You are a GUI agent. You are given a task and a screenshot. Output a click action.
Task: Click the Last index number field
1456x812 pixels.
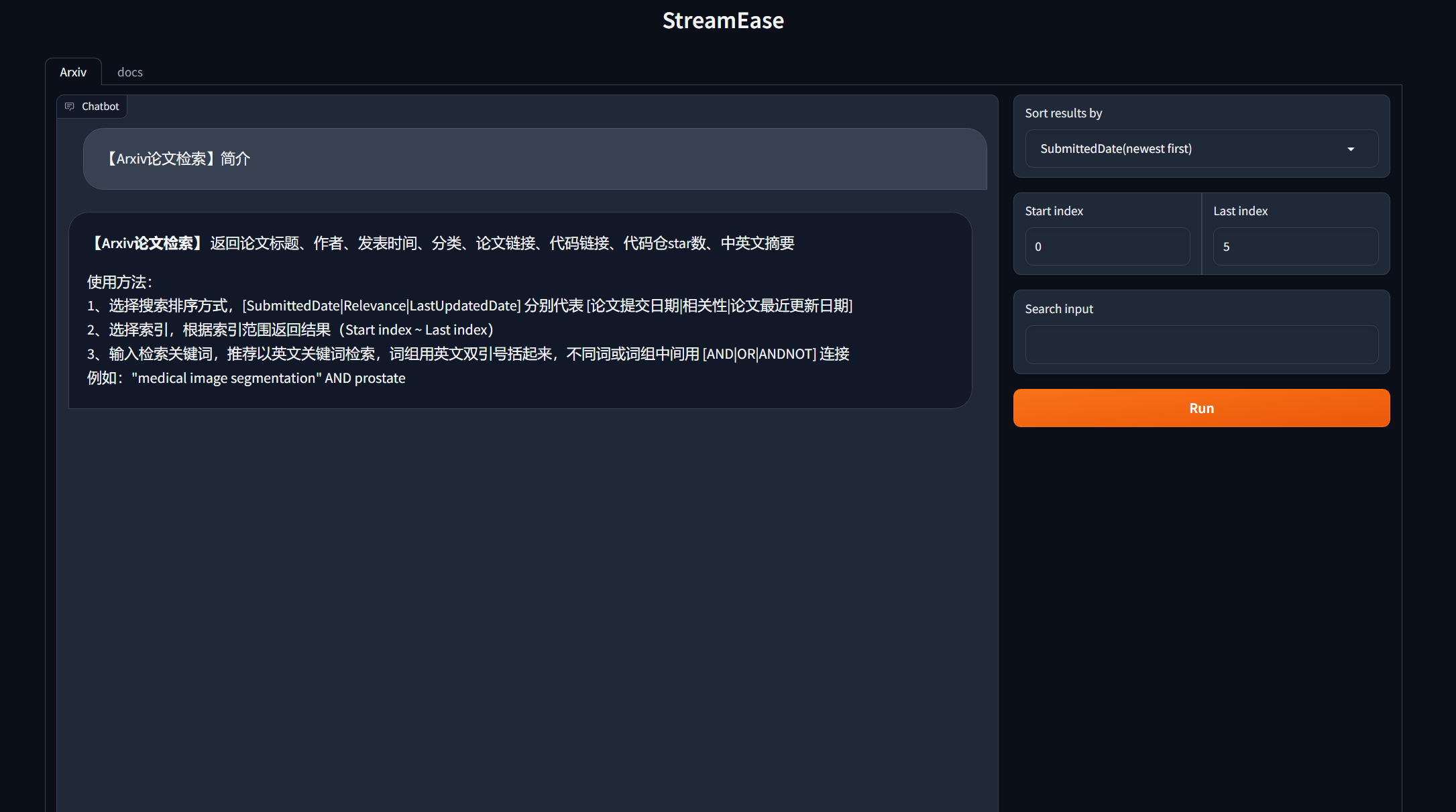pos(1295,247)
